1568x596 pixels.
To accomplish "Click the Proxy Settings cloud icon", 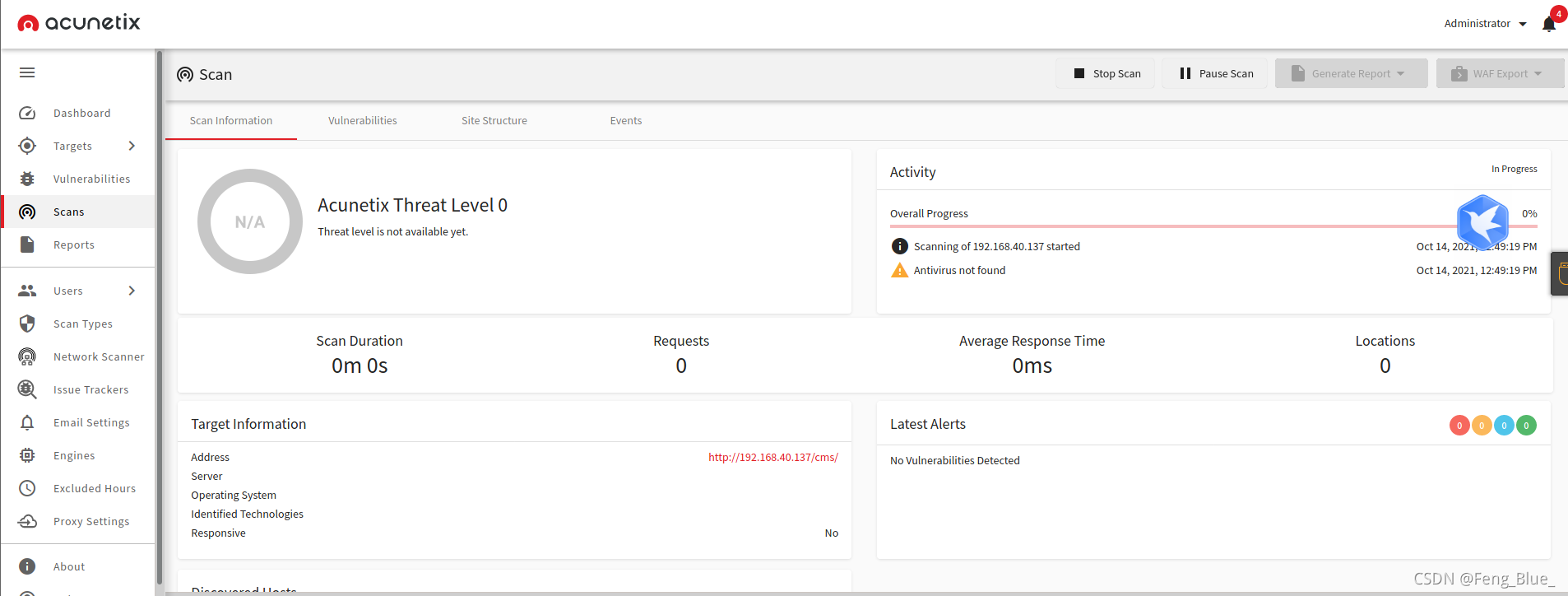I will [27, 521].
